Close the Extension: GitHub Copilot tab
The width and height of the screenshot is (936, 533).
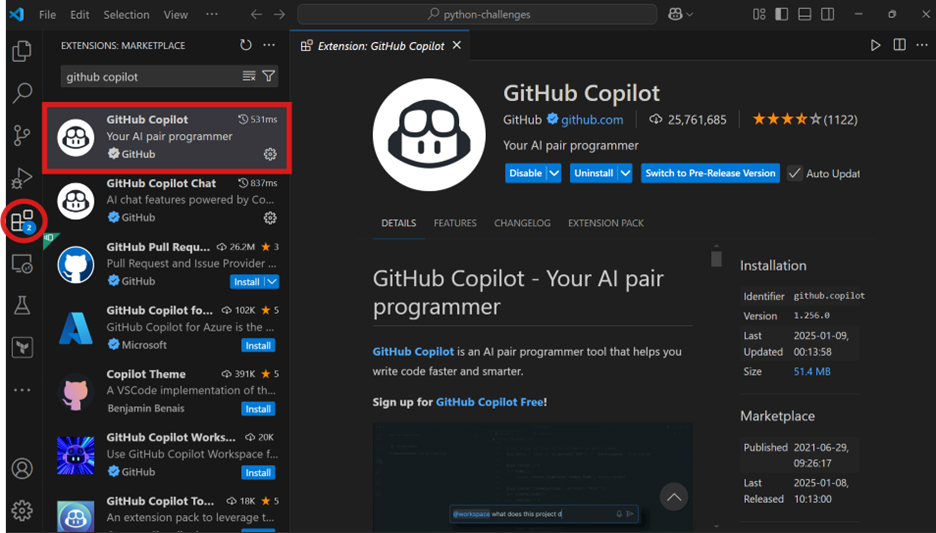[x=457, y=45]
